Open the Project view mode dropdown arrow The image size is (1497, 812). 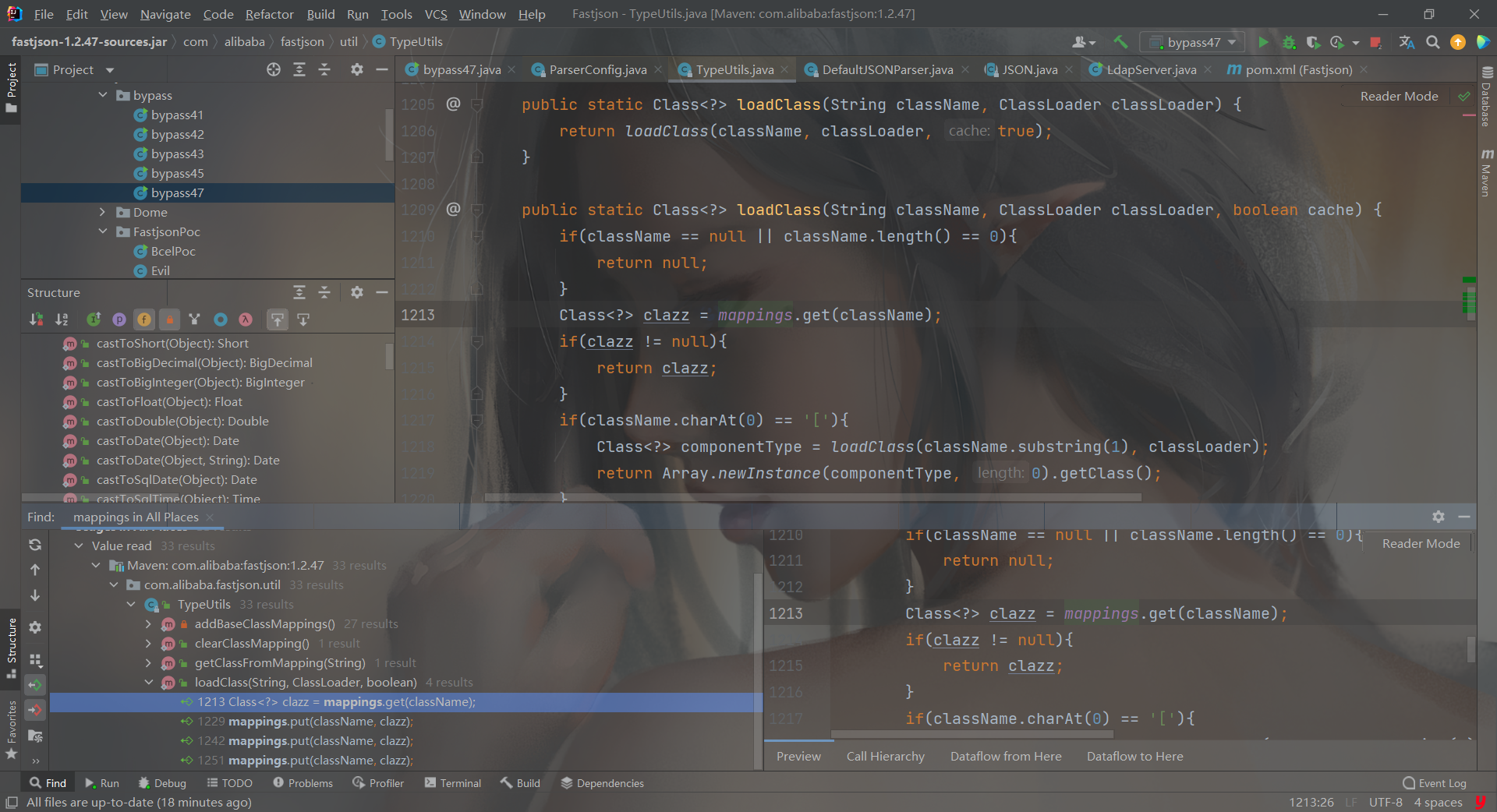tap(110, 70)
